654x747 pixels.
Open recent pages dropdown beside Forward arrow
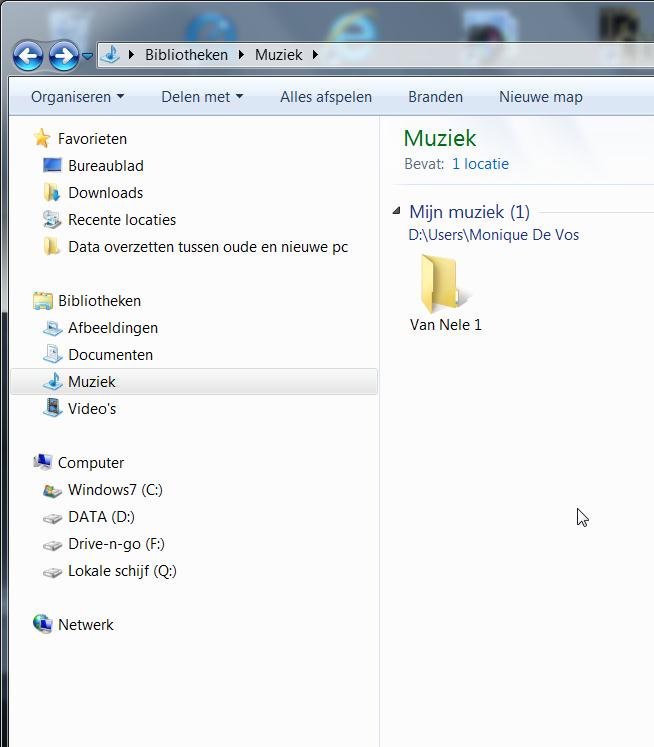pyautogui.click(x=87, y=56)
